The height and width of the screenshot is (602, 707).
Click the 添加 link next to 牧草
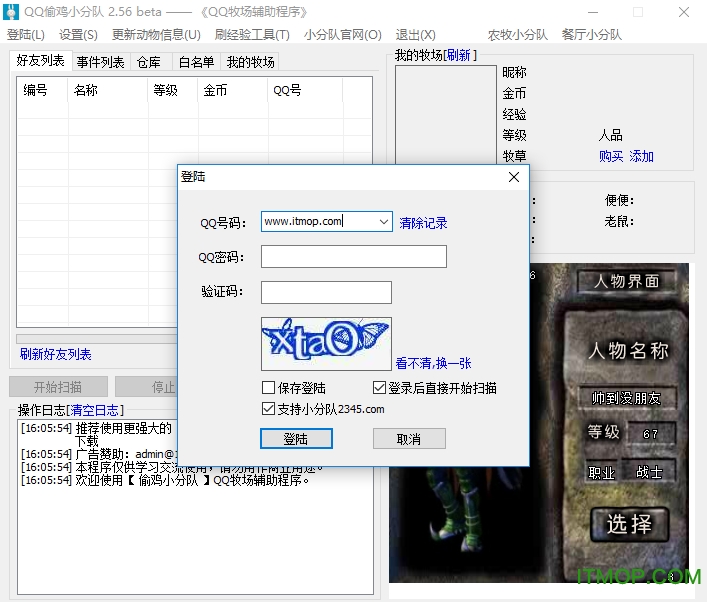pyautogui.click(x=641, y=156)
